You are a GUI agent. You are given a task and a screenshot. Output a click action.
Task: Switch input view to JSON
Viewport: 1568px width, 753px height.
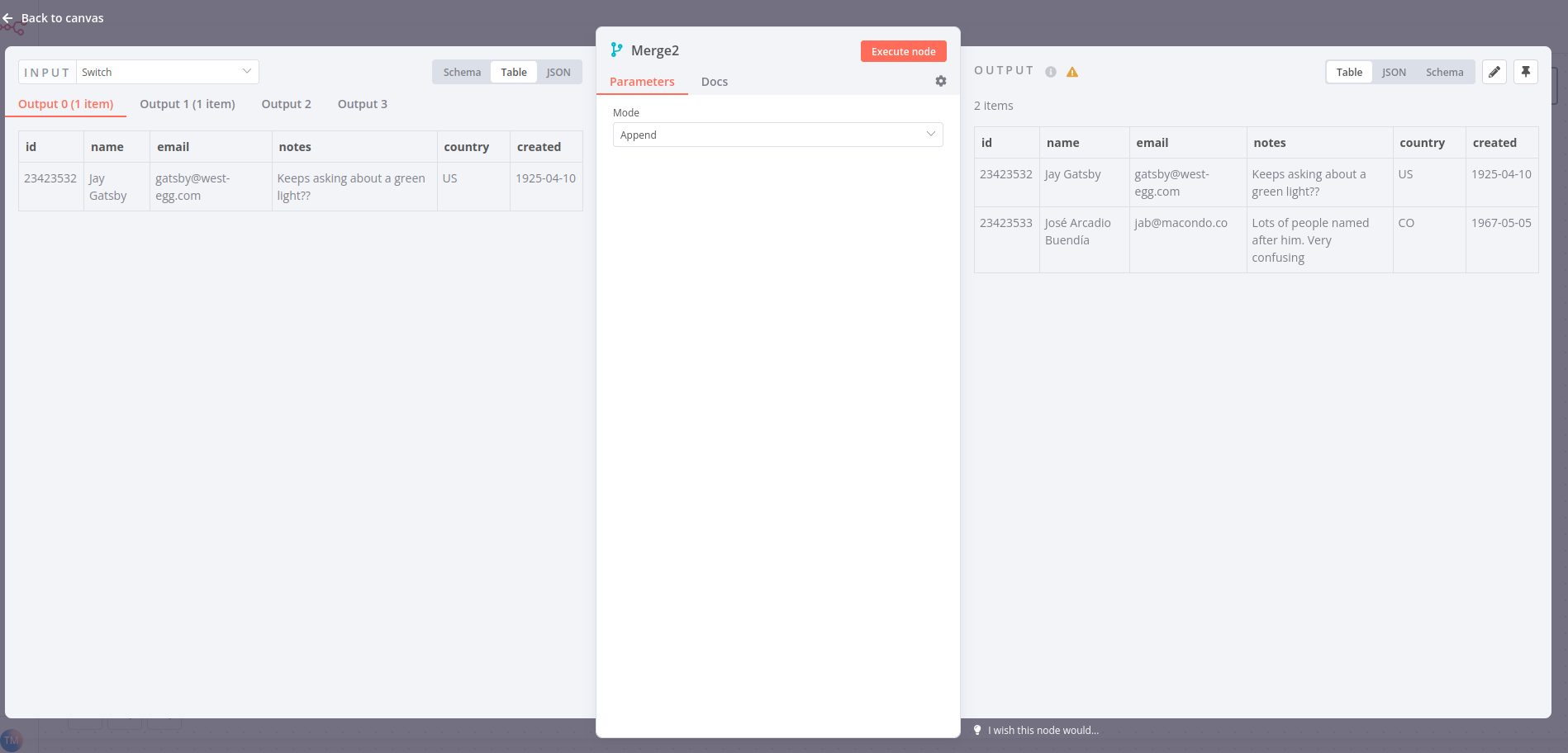[558, 72]
